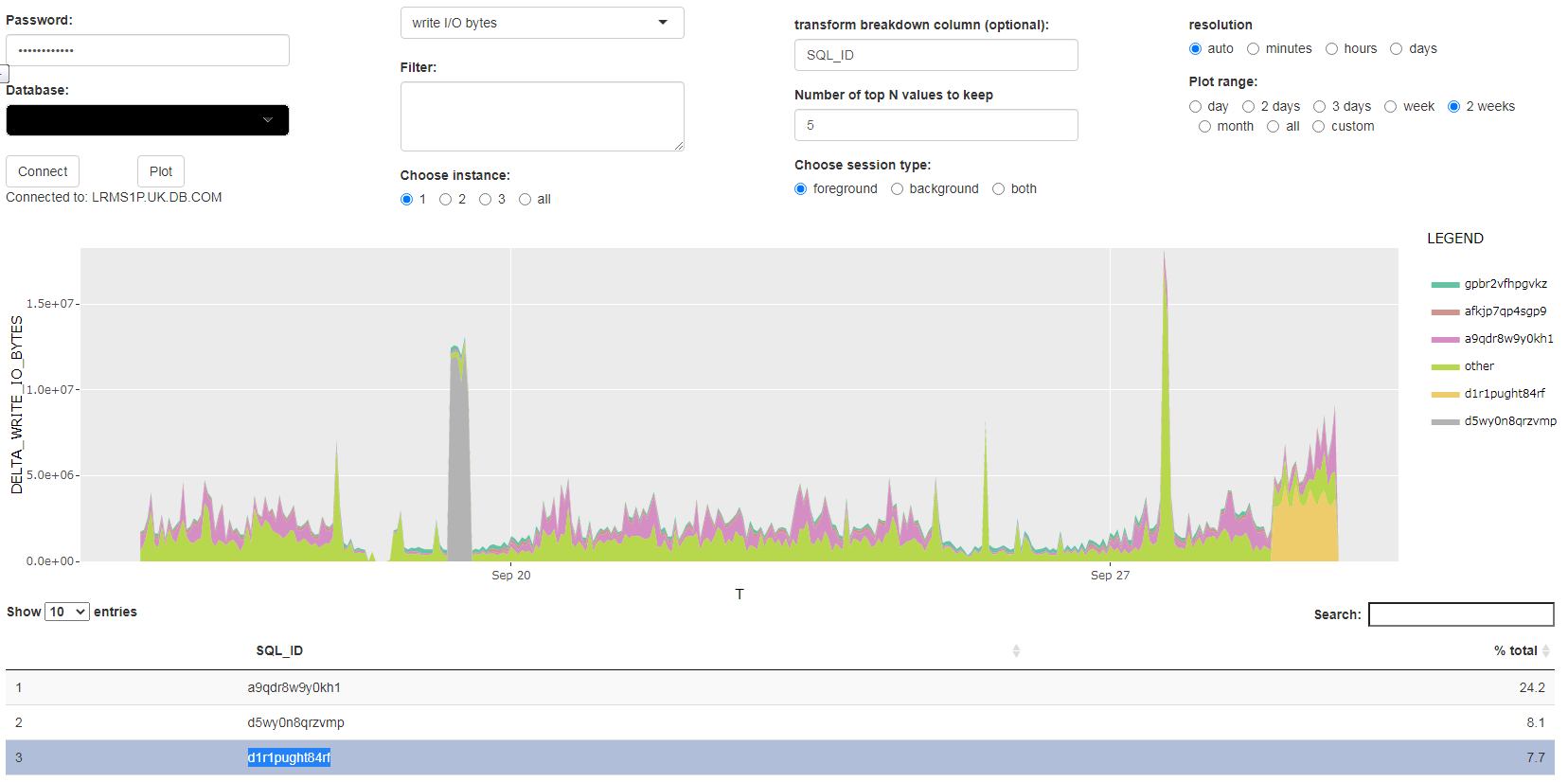Image resolution: width=1568 pixels, height=782 pixels.
Task: Click the 'Number of top N values' field
Action: tap(935, 125)
